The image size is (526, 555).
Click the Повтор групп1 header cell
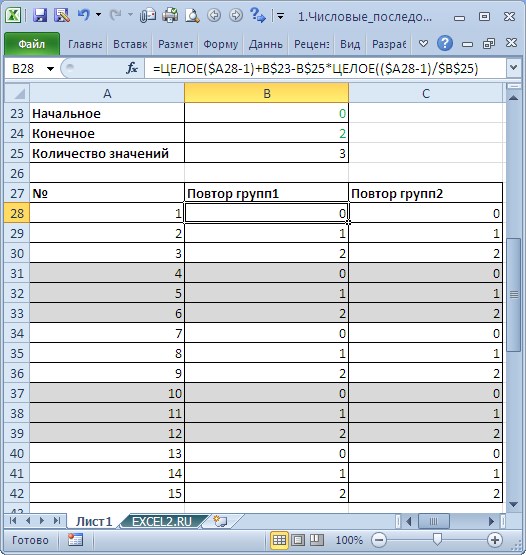click(x=267, y=193)
